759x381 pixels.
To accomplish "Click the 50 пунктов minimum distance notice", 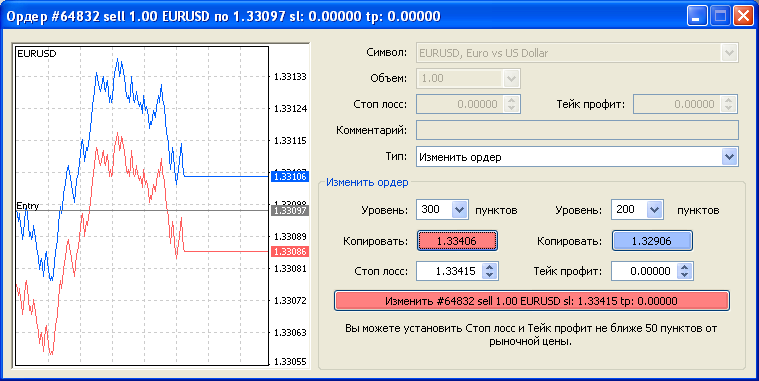I will 531,335.
